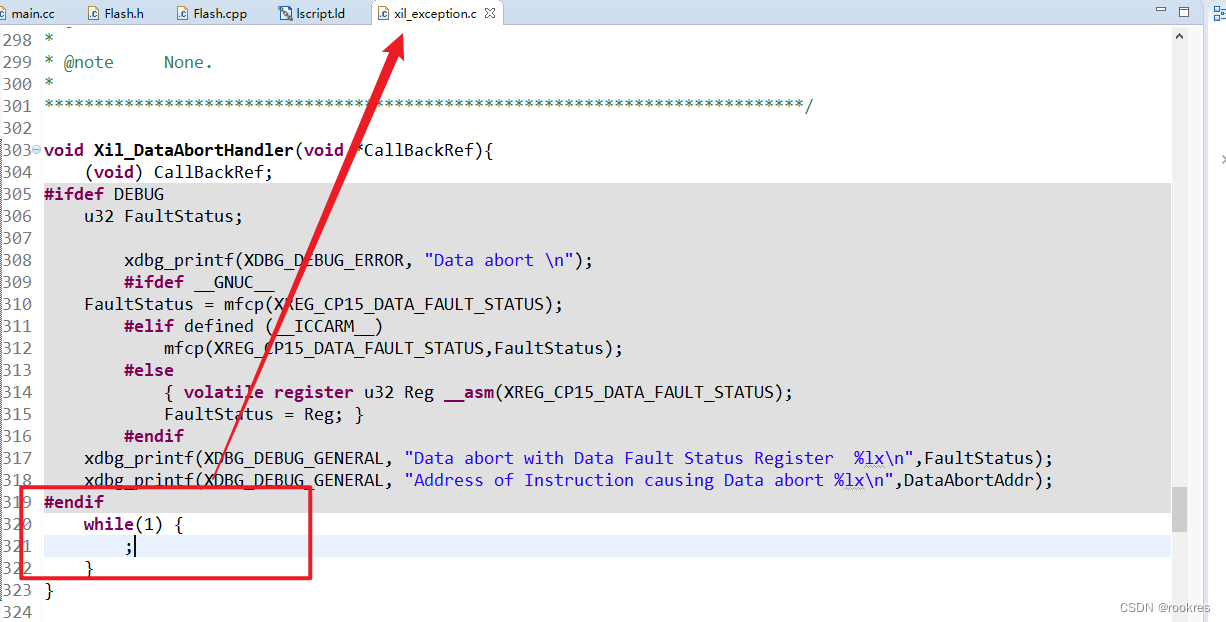Click DataAbortAddr argument on line 318

pyautogui.click(x=969, y=480)
